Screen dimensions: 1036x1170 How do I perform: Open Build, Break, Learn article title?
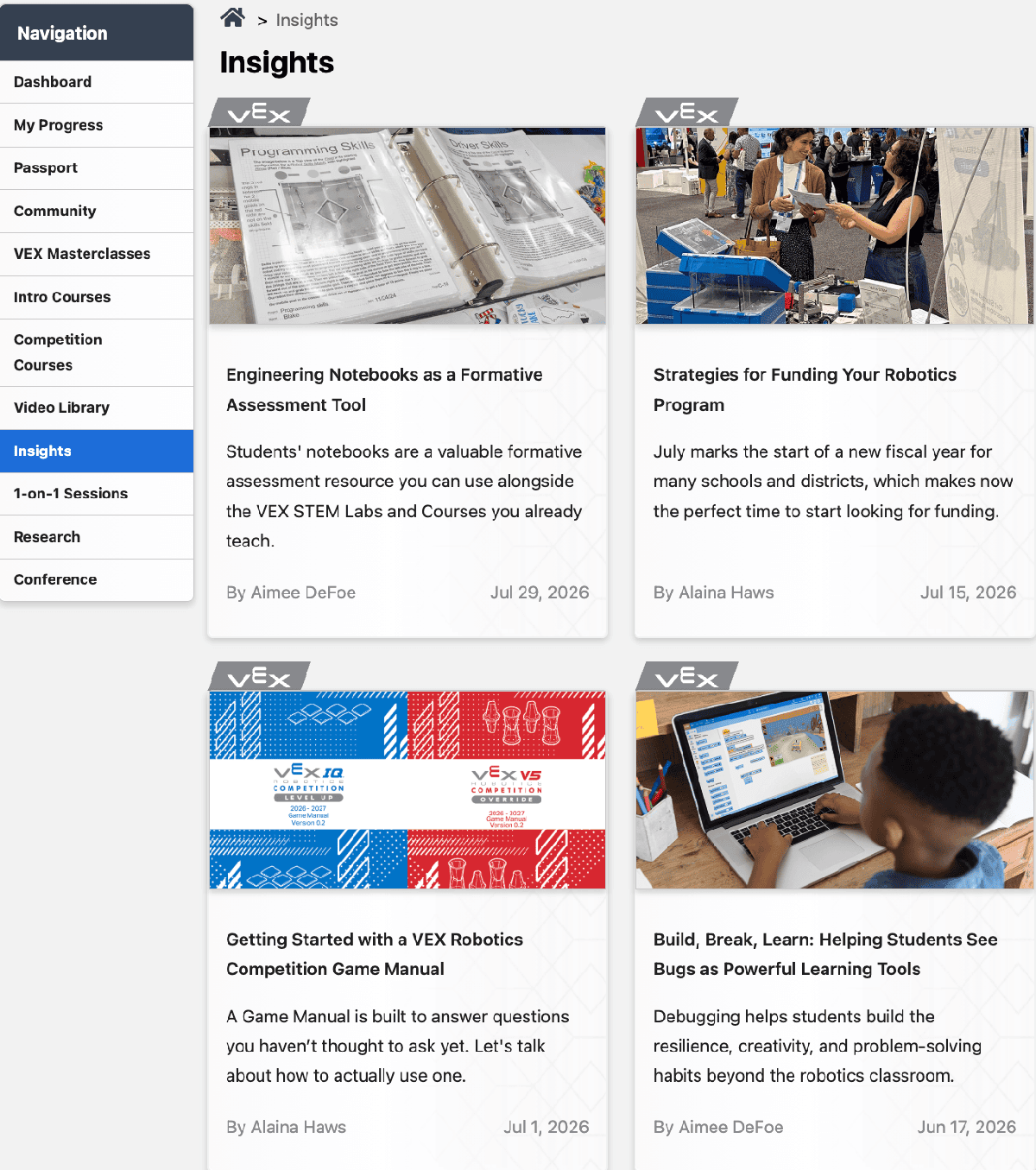pyautogui.click(x=825, y=954)
